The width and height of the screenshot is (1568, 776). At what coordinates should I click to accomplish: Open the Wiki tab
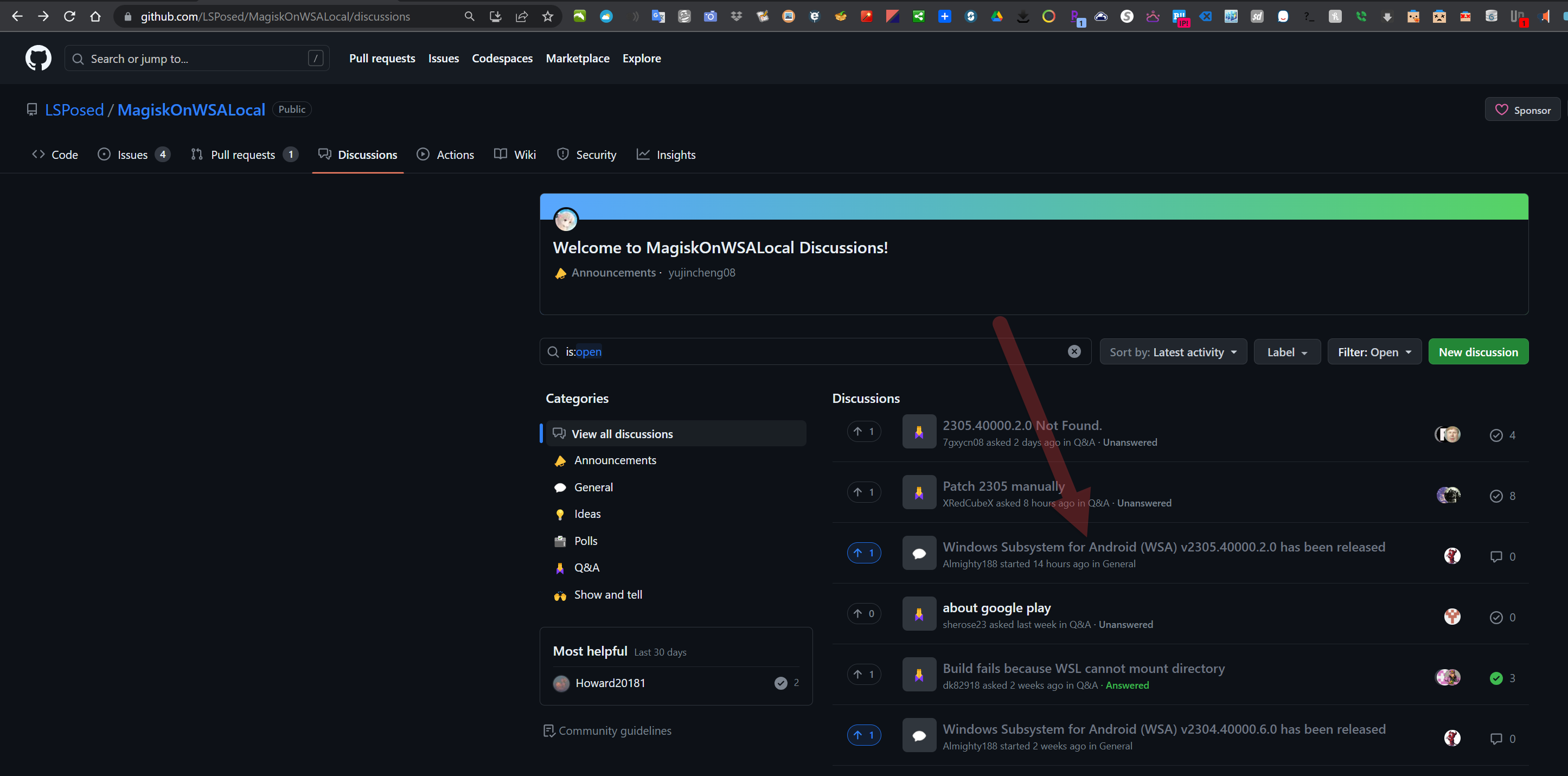515,155
